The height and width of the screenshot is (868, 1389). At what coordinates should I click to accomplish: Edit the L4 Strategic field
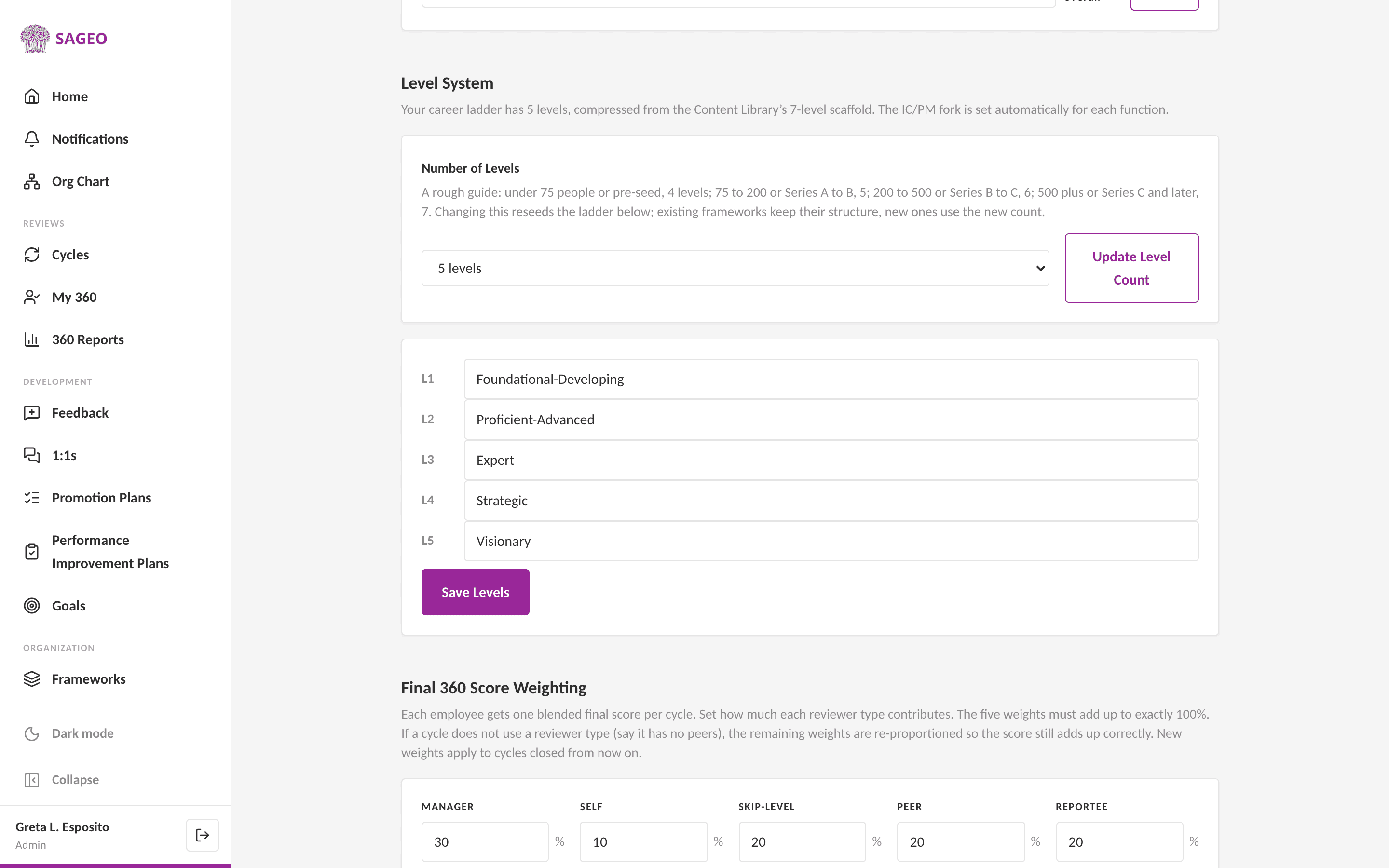pyautogui.click(x=831, y=501)
